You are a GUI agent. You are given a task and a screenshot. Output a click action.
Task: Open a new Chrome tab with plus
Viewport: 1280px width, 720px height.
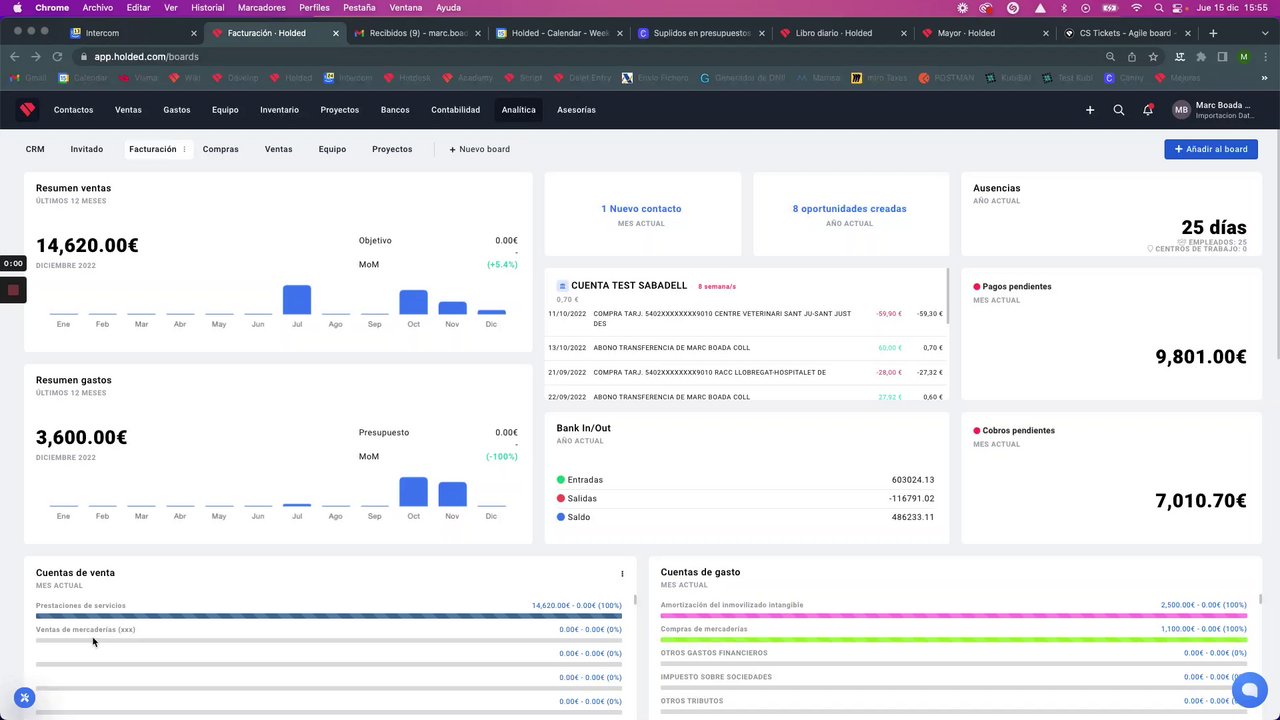pyautogui.click(x=1213, y=33)
